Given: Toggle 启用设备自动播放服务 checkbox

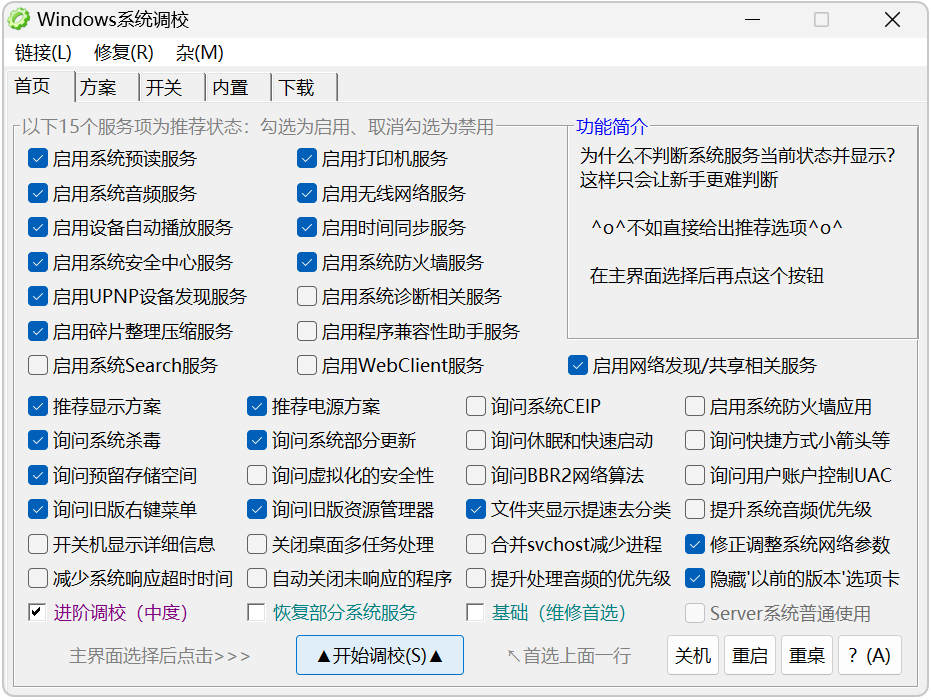Looking at the screenshot, I should tap(38, 227).
